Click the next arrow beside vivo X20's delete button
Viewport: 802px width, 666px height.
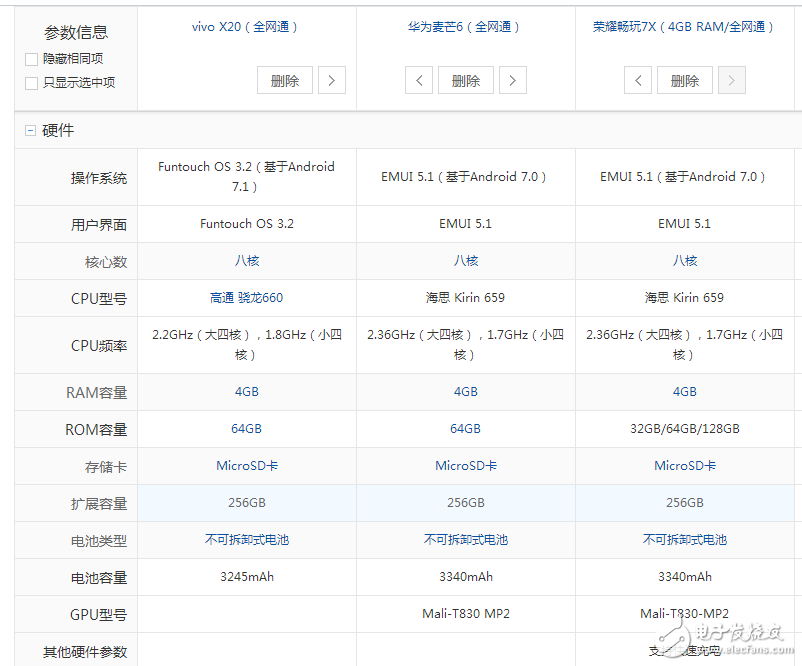tap(332, 80)
